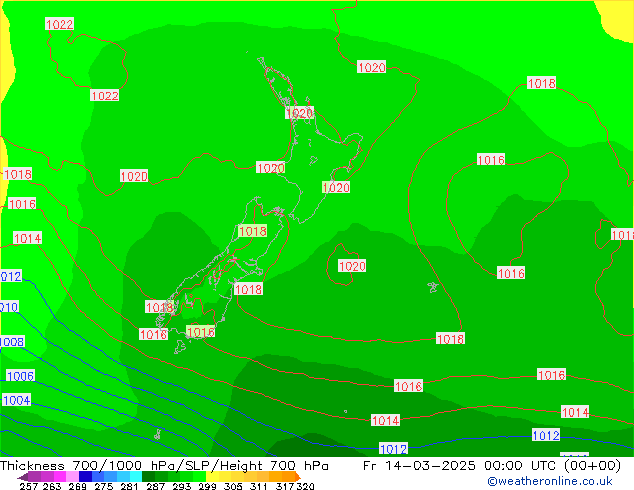The width and height of the screenshot is (634, 490).
Task: Select the blue 1008 isobar label
Action: pyautogui.click(x=12, y=342)
